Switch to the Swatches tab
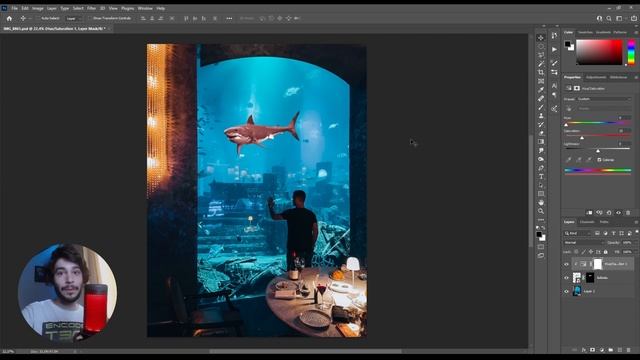The image size is (640, 360). click(585, 32)
